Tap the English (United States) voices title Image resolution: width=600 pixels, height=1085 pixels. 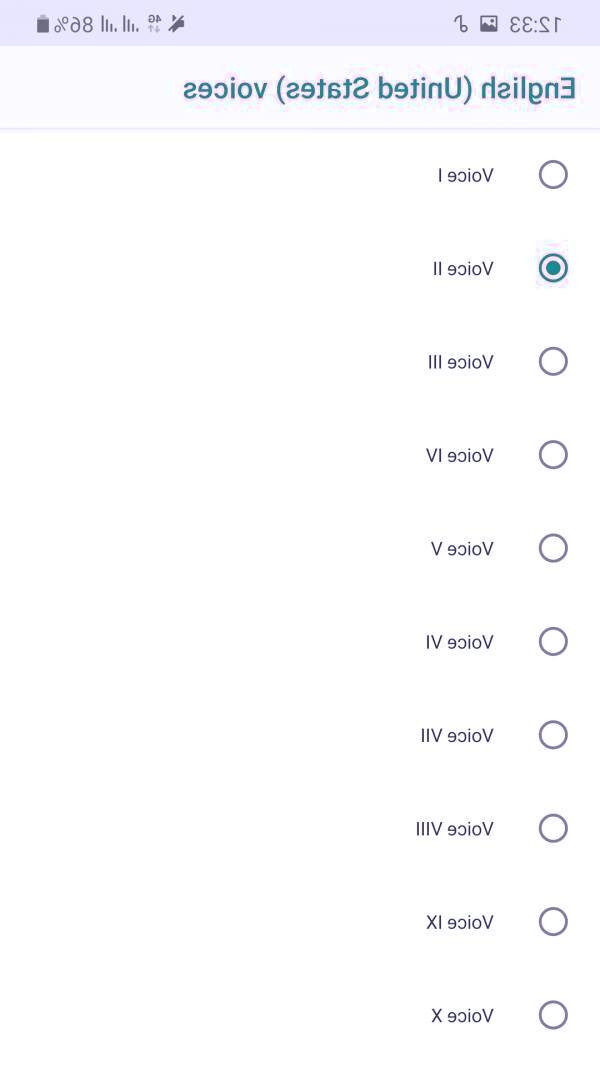click(379, 88)
